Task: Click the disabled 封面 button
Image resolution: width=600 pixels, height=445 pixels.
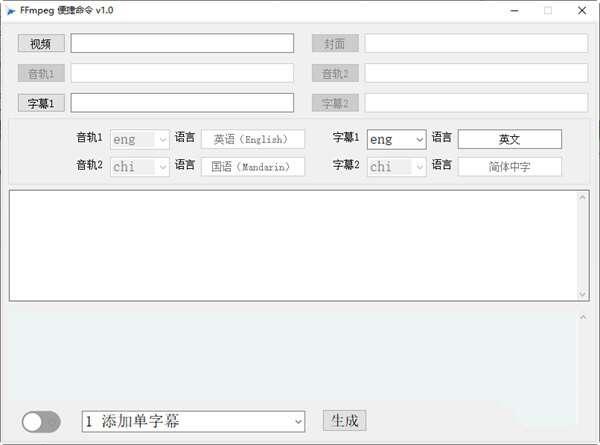Action: click(335, 43)
